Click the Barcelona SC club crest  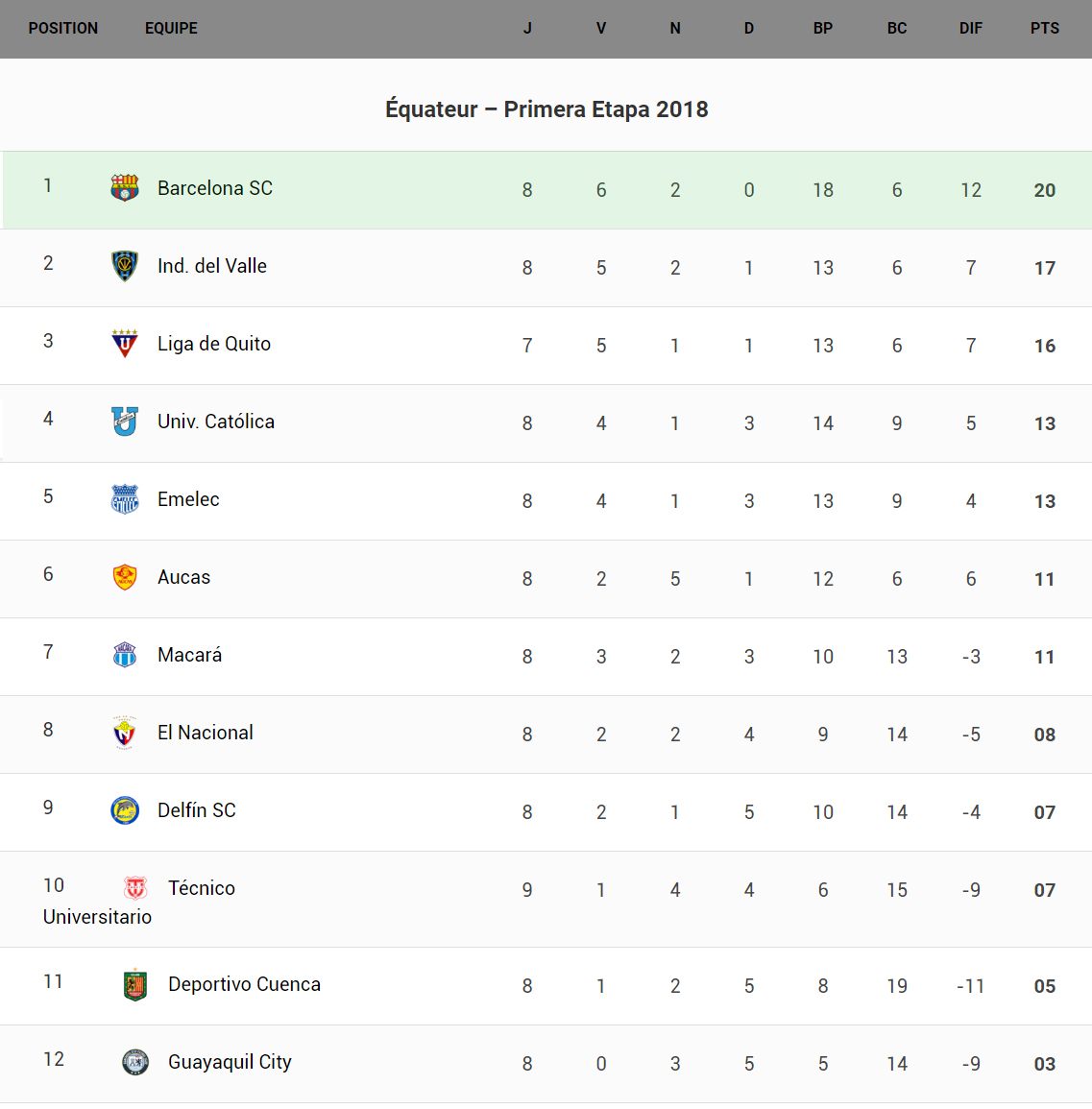tap(125, 187)
